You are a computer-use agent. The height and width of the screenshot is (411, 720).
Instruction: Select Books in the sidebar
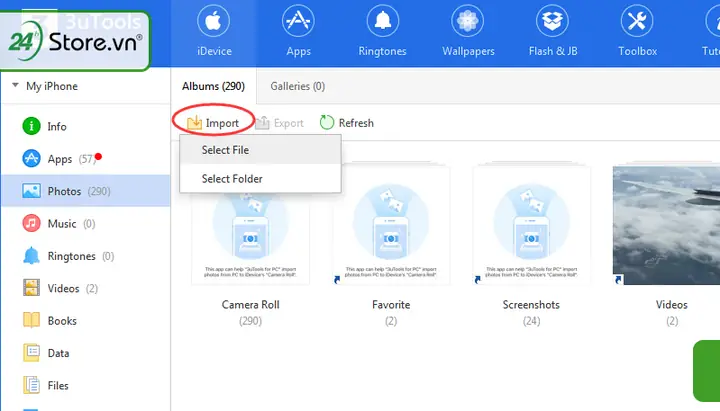pyautogui.click(x=85, y=321)
